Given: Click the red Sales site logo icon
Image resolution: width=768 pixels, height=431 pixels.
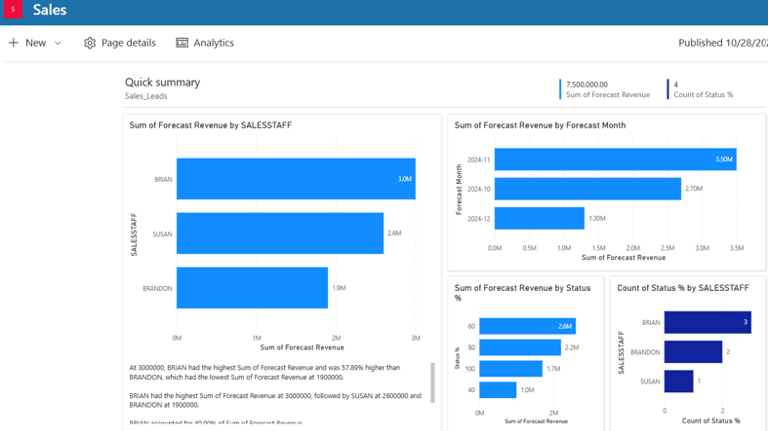Looking at the screenshot, I should [13, 9].
